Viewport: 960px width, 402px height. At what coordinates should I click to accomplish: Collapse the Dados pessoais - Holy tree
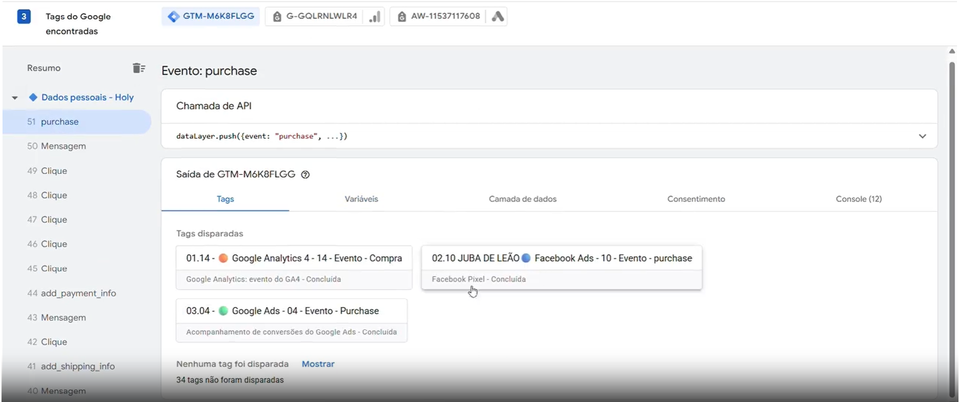pyautogui.click(x=15, y=98)
